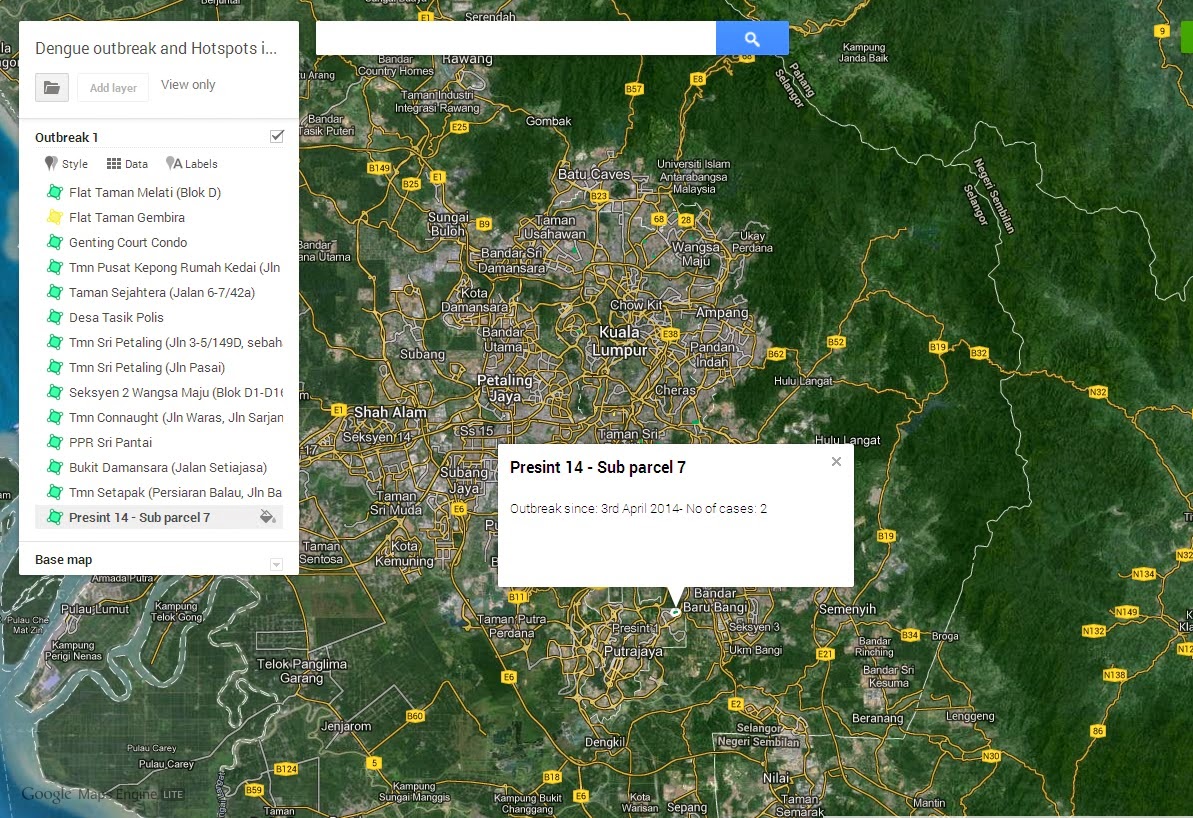This screenshot has width=1193, height=818.
Task: Click the Rawang map label
Action: pyautogui.click(x=467, y=59)
